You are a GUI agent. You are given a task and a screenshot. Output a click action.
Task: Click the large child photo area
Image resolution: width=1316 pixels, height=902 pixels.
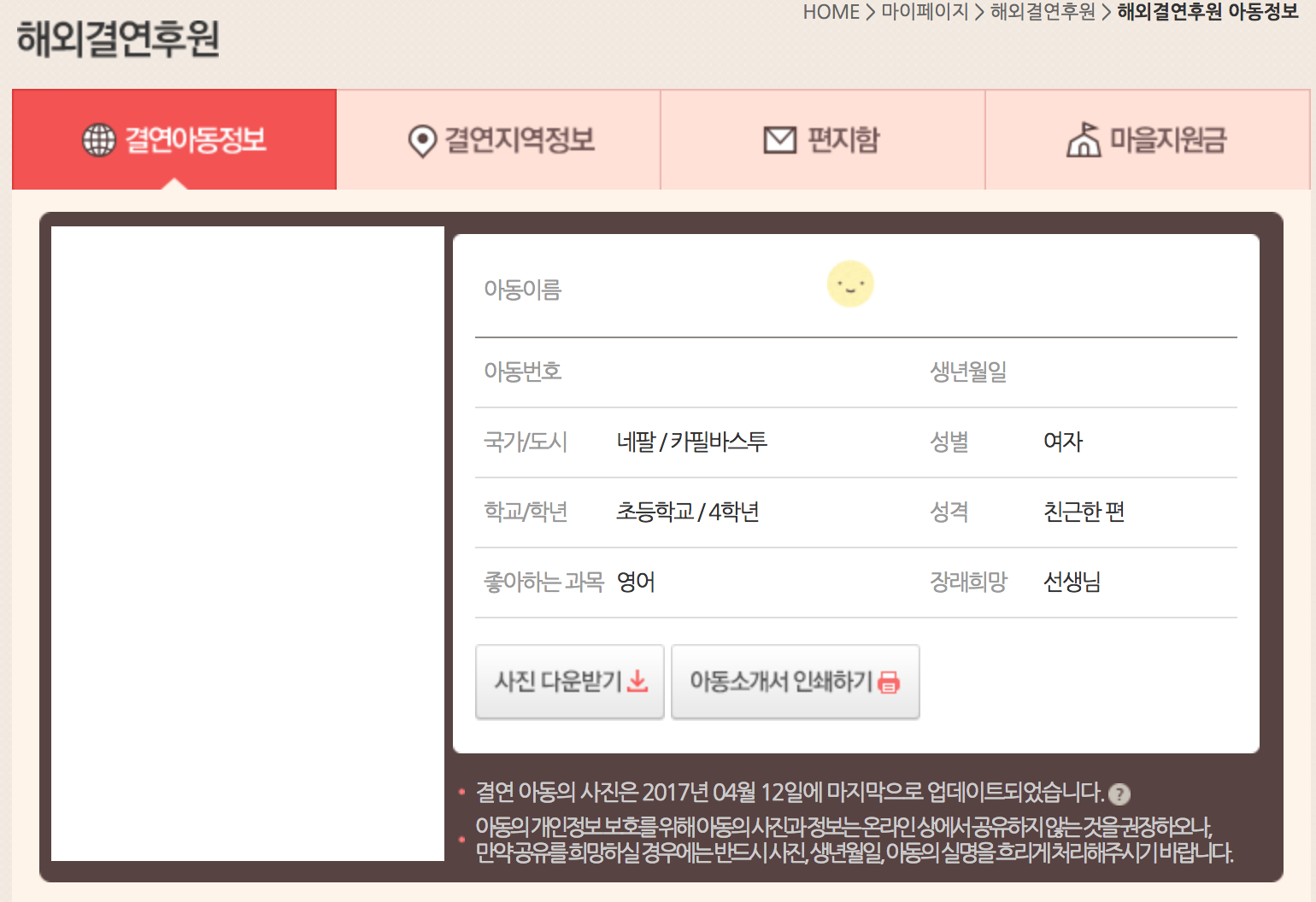pyautogui.click(x=248, y=543)
